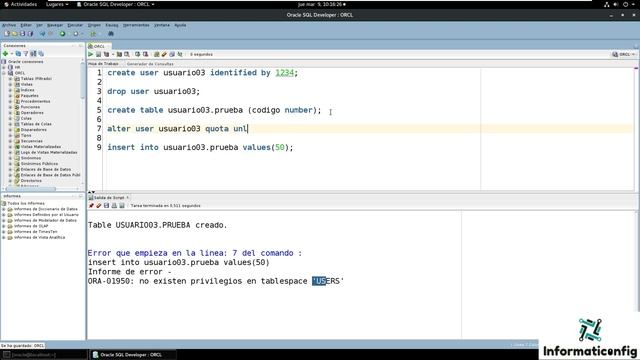Expand Informes de OLAP folder
The width and height of the screenshot is (640, 360).
point(4,226)
